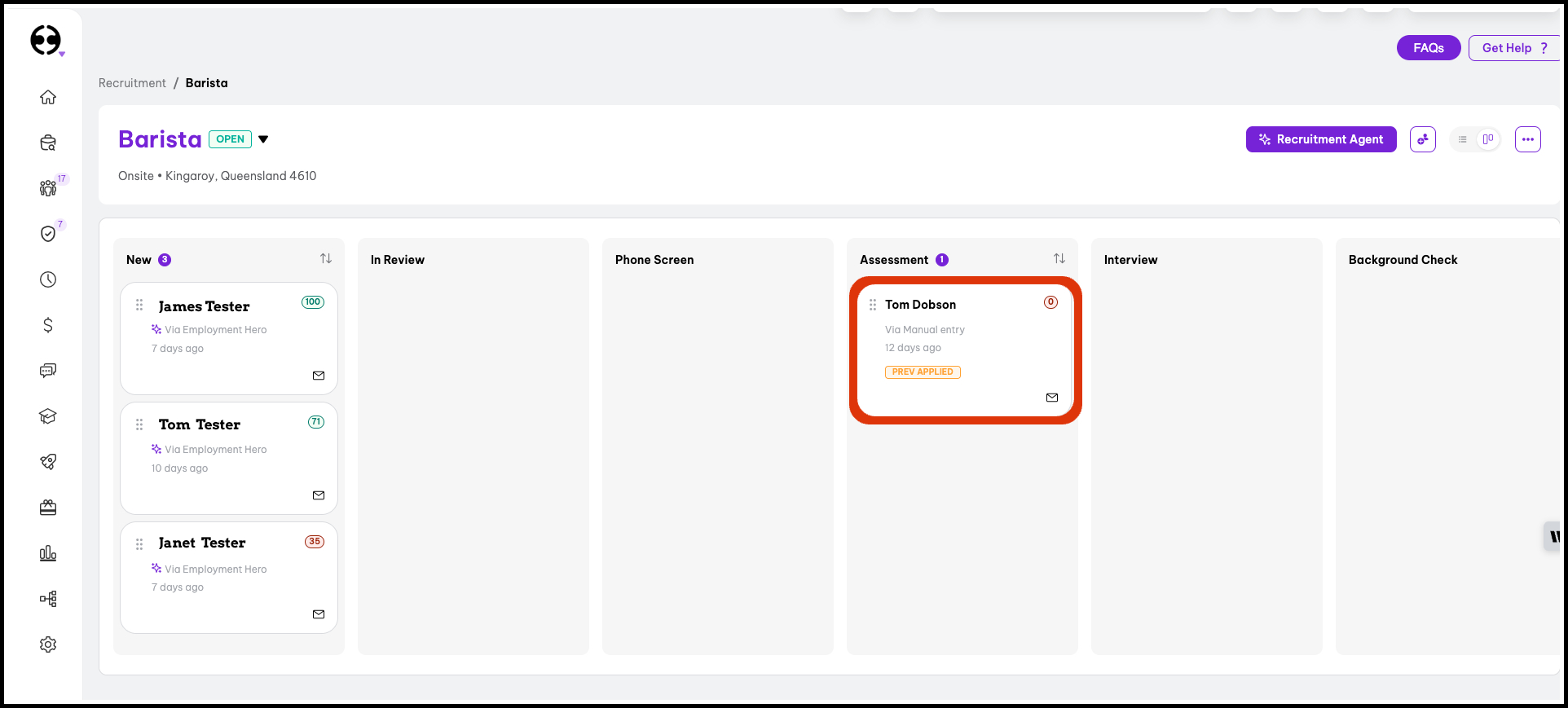This screenshot has width=1568, height=708.
Task: Sort the New column candidates
Action: [326, 259]
